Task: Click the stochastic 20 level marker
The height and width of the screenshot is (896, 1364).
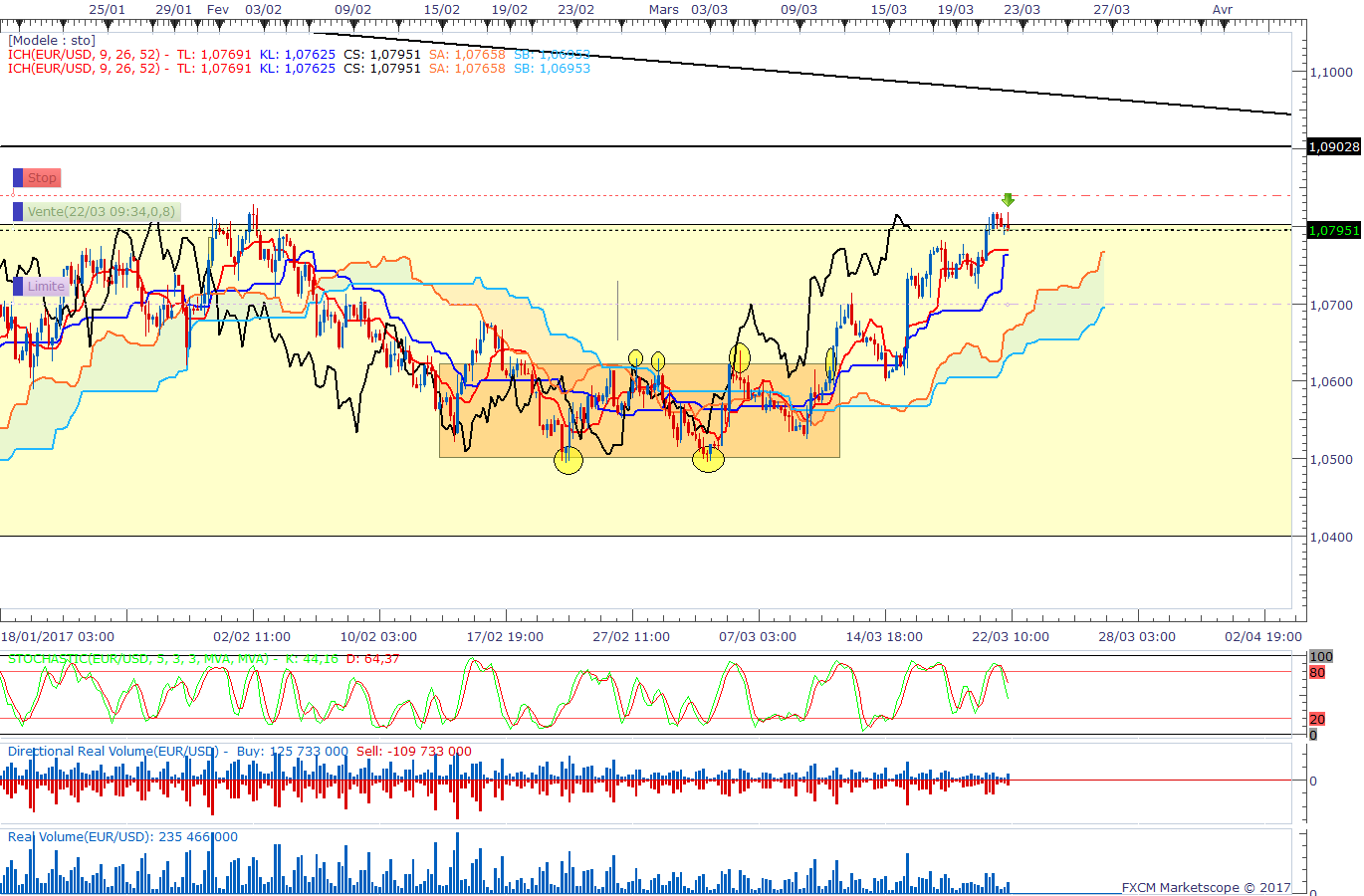Action: 1317,719
